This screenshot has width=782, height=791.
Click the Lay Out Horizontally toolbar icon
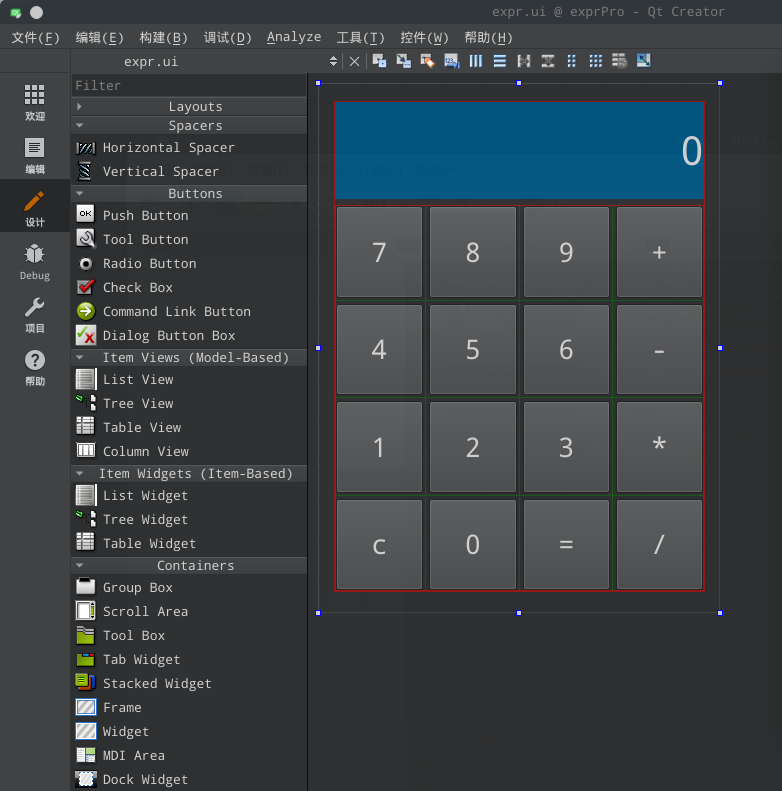click(476, 61)
